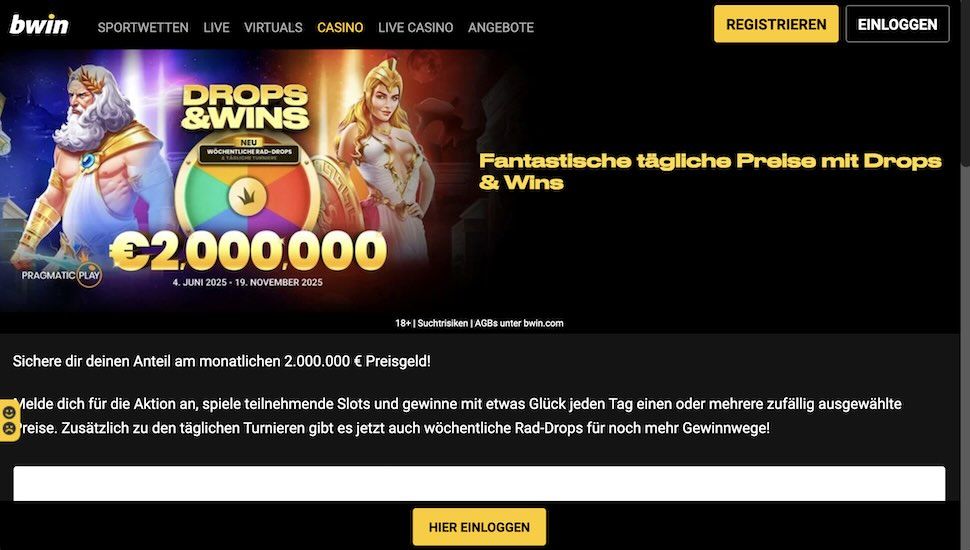Click the Hier Einloggen button
The height and width of the screenshot is (550, 970).
(479, 527)
